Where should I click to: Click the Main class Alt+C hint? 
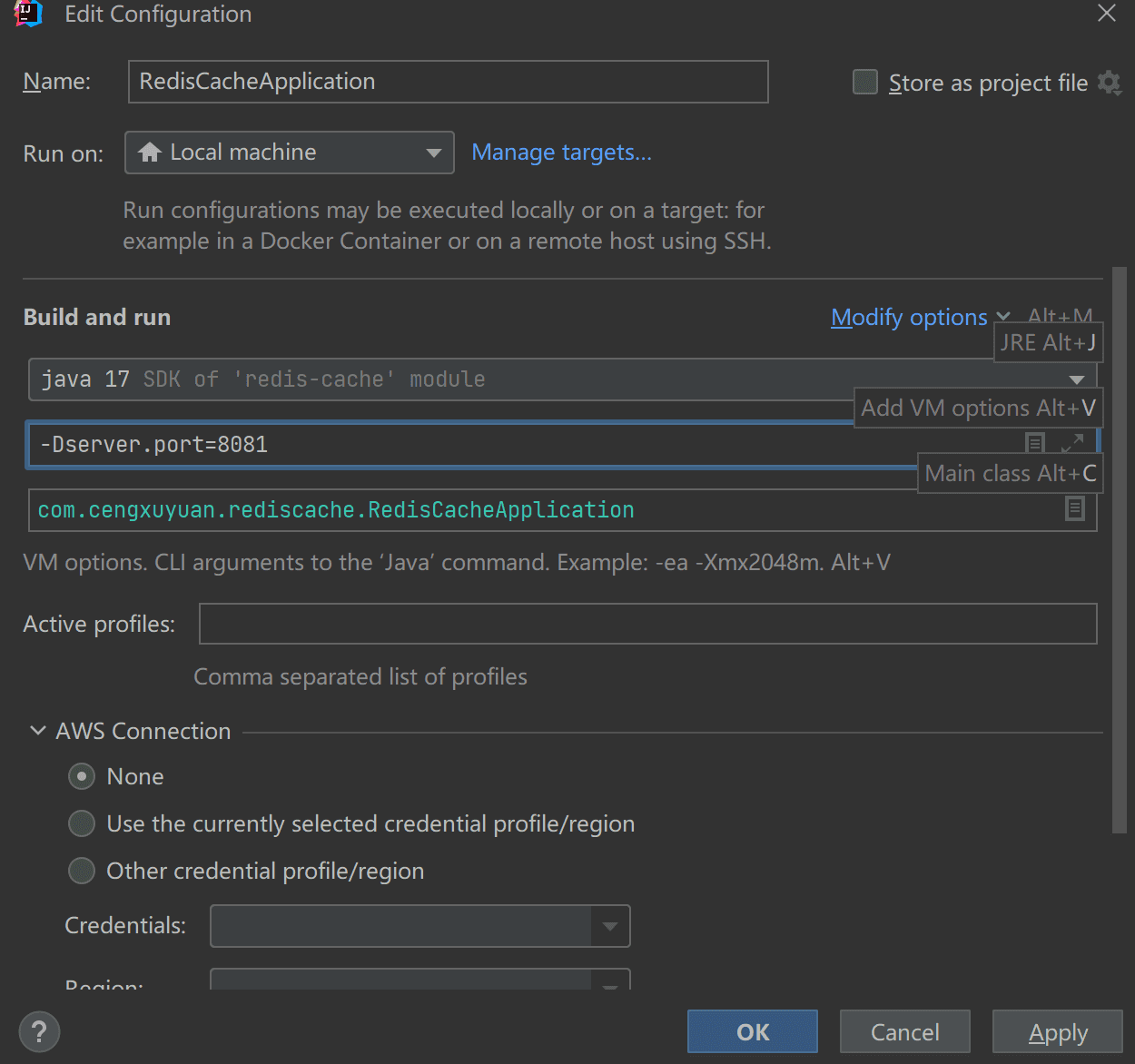(x=1011, y=473)
